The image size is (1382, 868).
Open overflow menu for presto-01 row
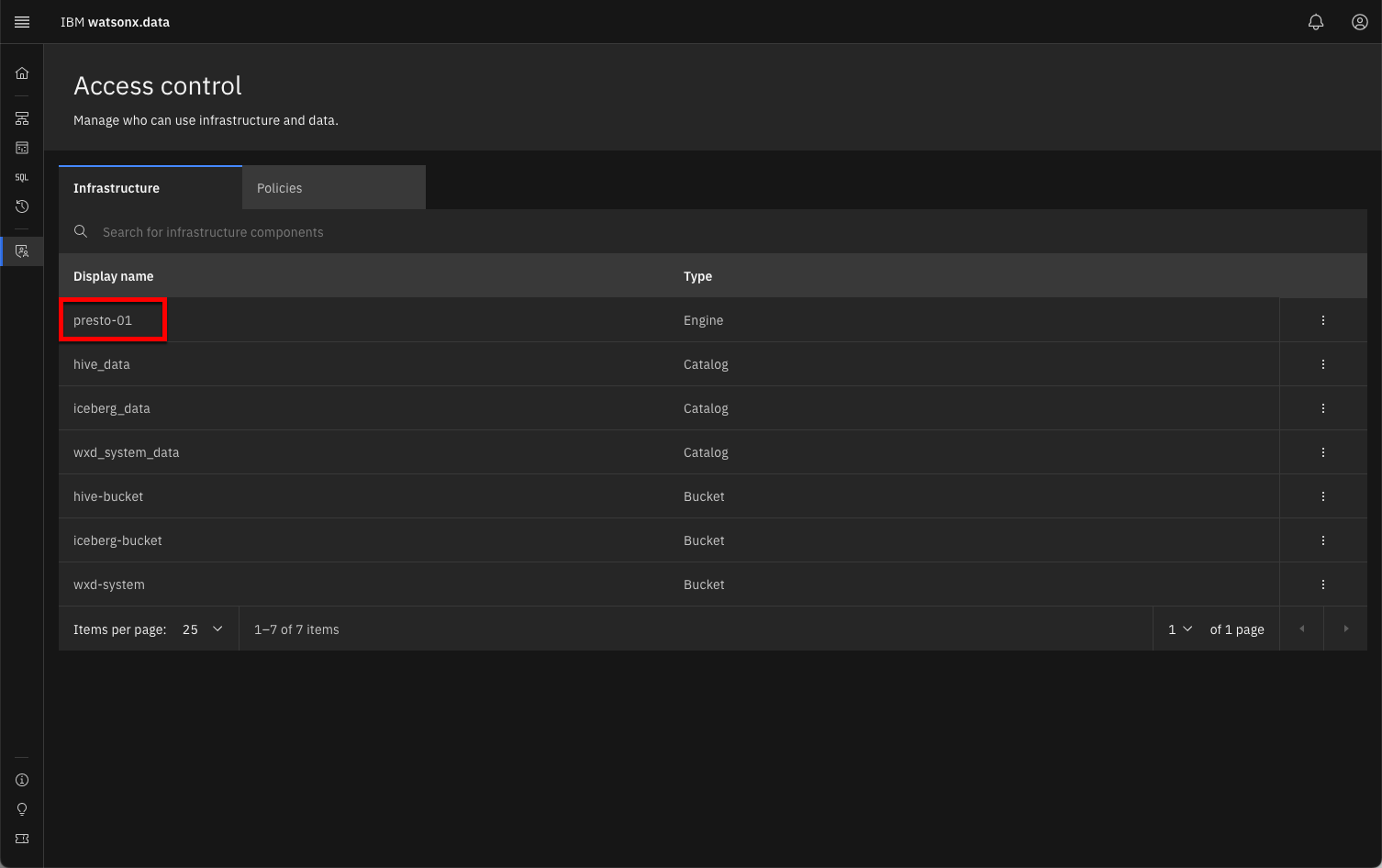point(1323,320)
